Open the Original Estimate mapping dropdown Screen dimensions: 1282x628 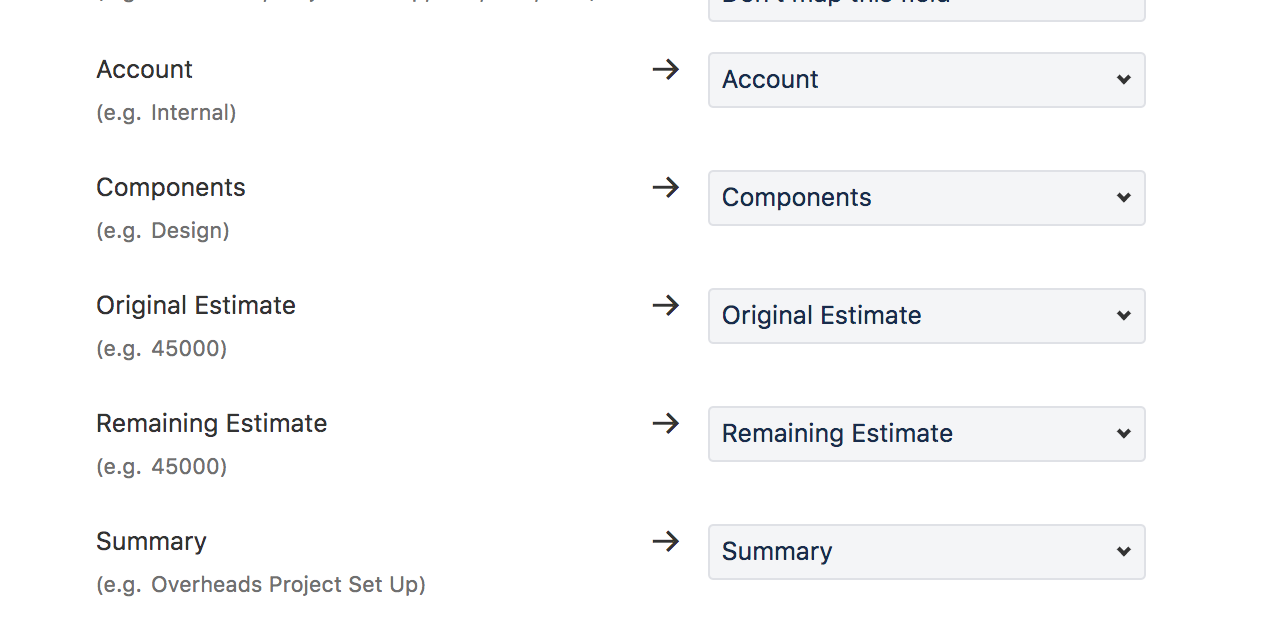coord(926,316)
